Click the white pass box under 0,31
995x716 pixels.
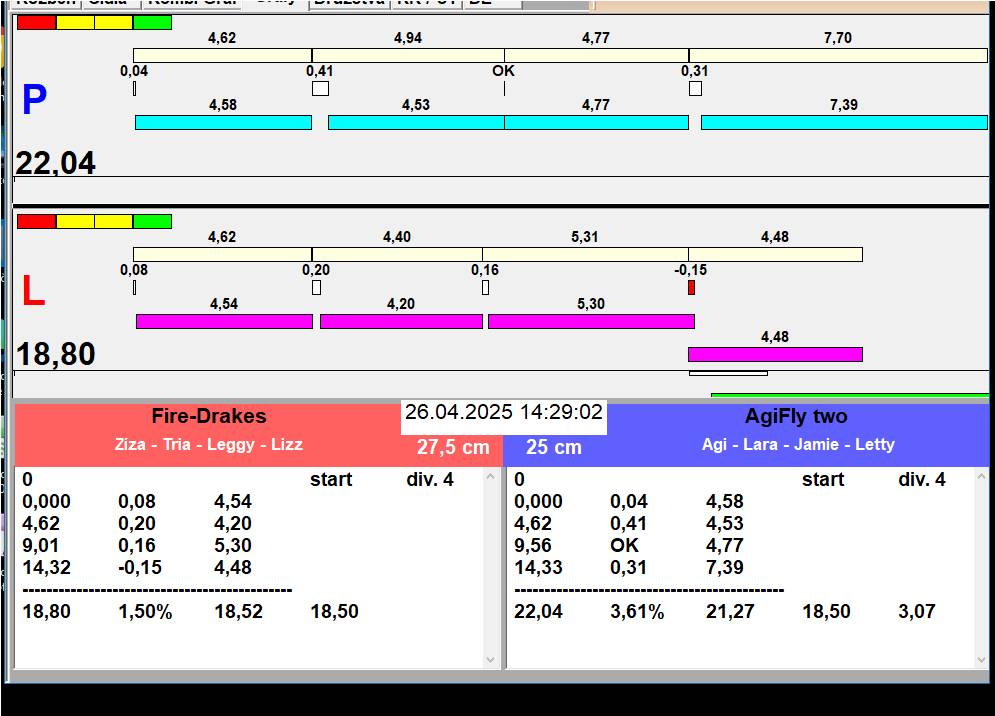(x=695, y=89)
